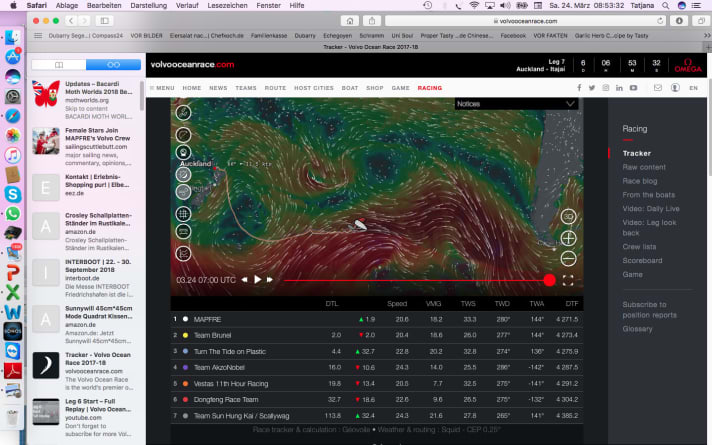The image size is (712, 445).
Task: Open Siri from the menu bar
Action: click(681, 5)
